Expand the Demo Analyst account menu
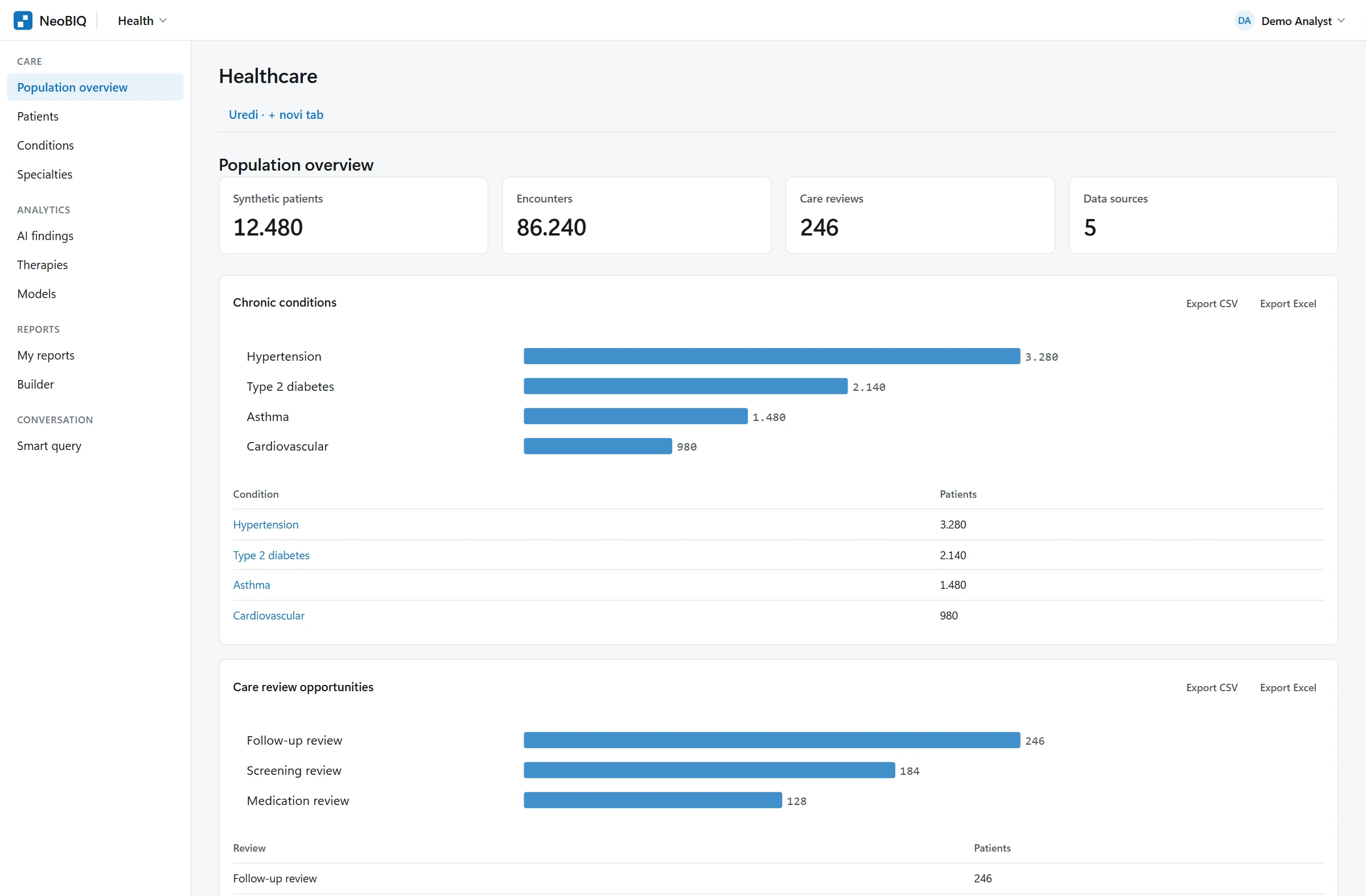 point(1303,20)
